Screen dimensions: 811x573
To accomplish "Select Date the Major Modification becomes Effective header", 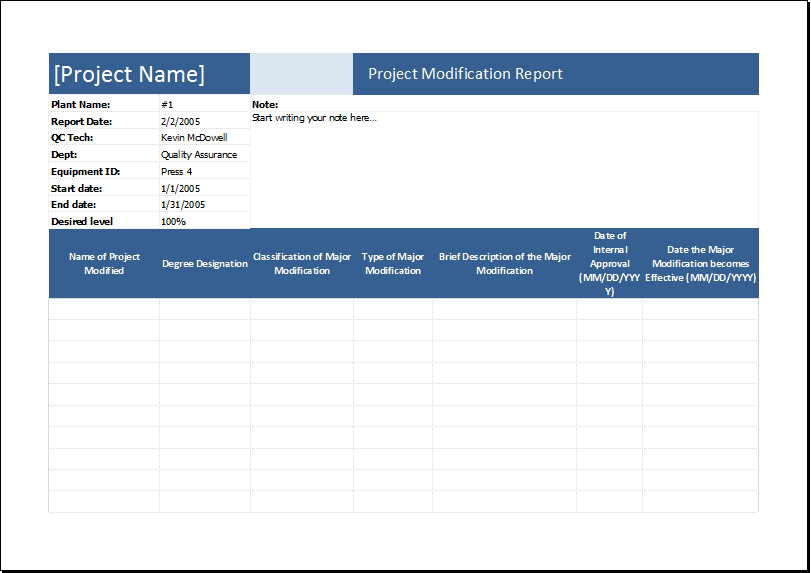I will coord(701,263).
